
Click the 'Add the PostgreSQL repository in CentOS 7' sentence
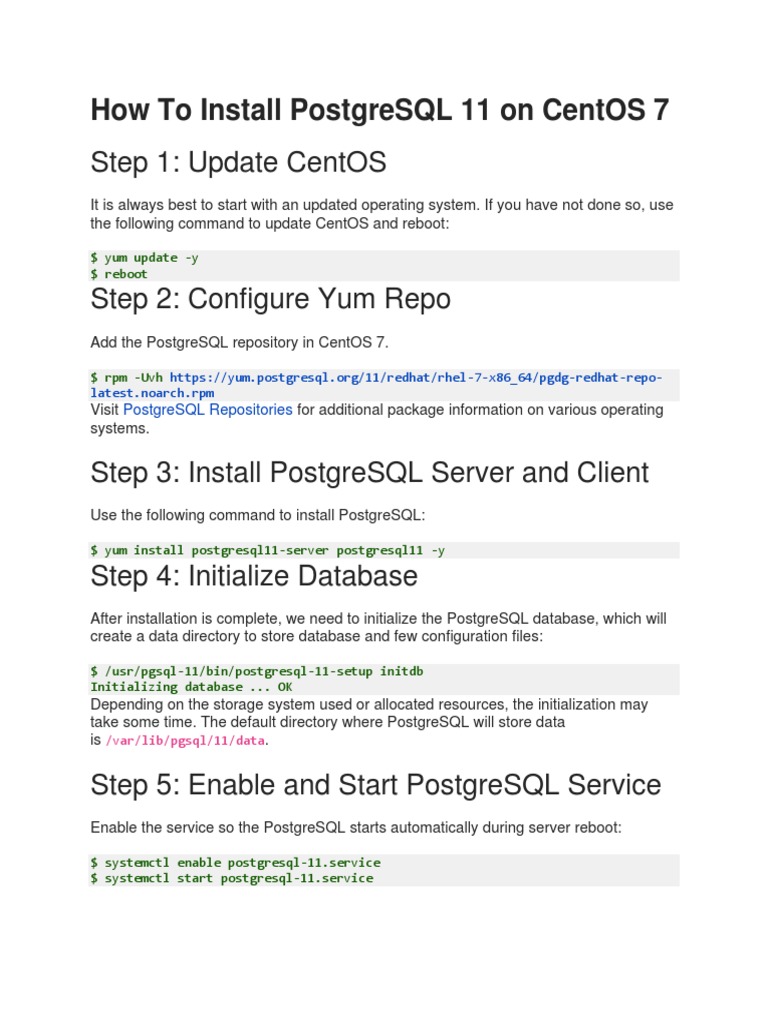coord(239,343)
